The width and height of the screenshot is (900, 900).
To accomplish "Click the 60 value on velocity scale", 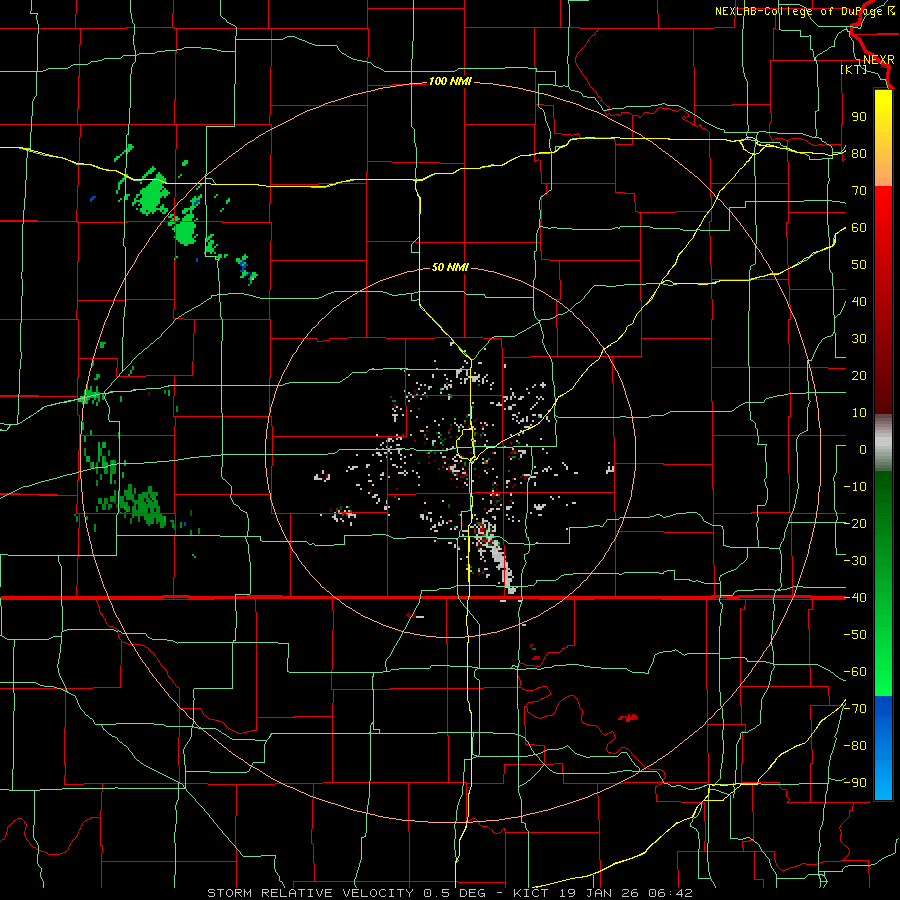I will pos(859,227).
